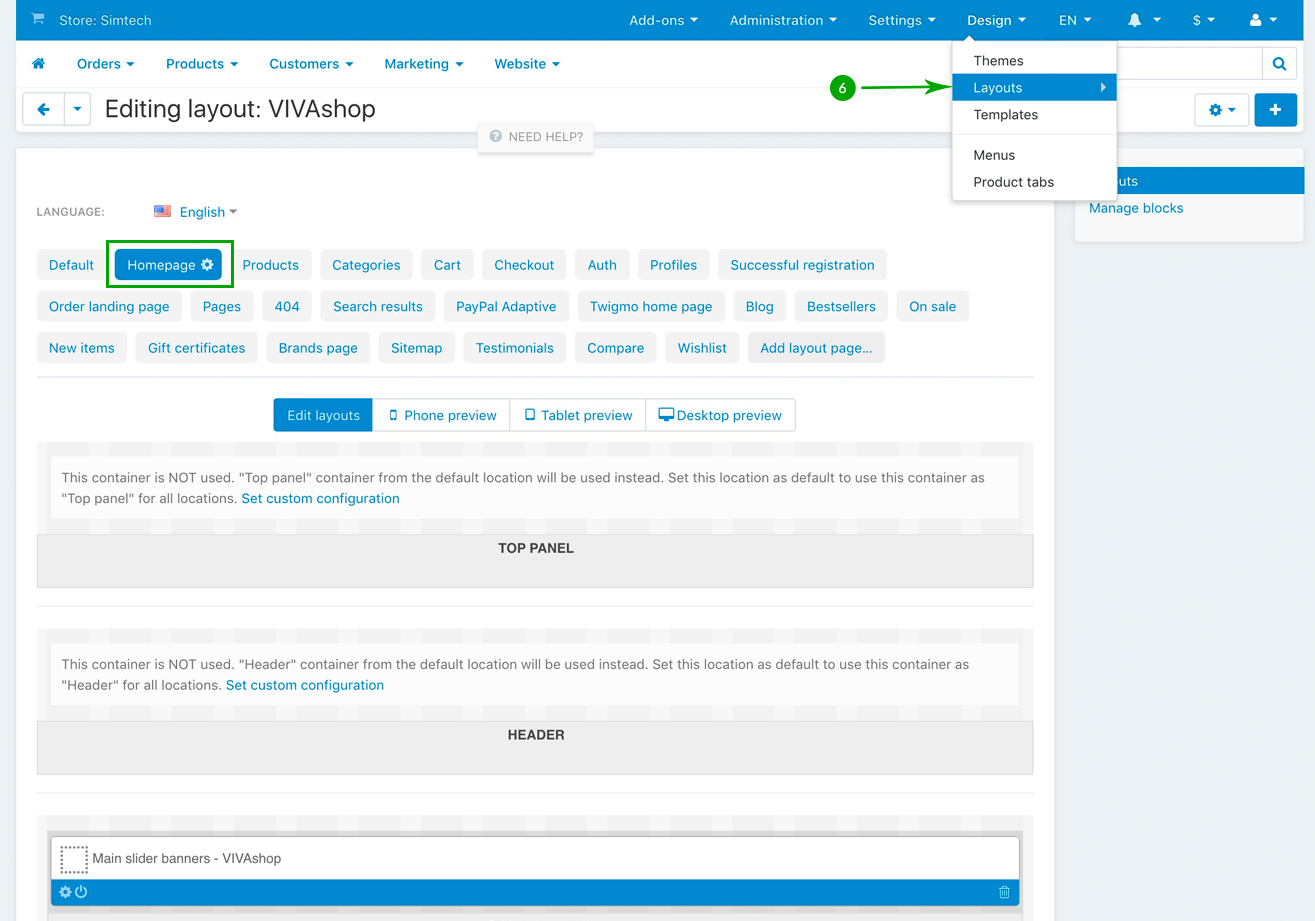Open settings gear of Main slider banners block
This screenshot has height=921, width=1315.
click(66, 892)
